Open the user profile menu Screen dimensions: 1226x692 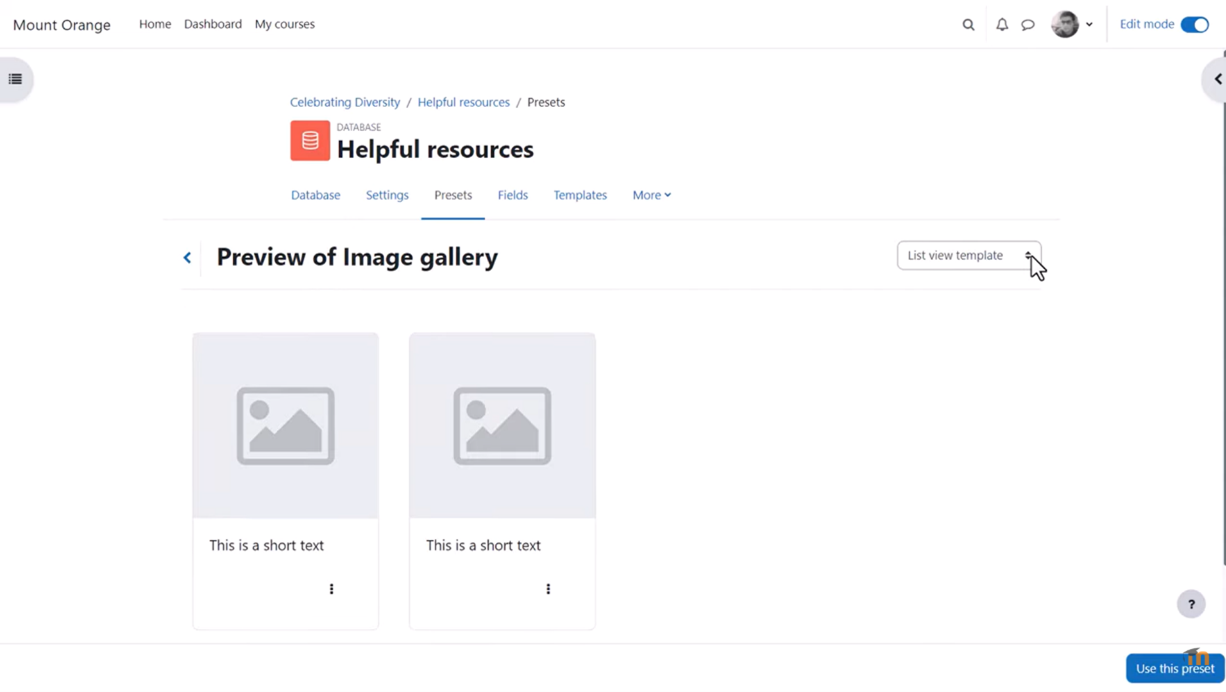(x=1072, y=25)
